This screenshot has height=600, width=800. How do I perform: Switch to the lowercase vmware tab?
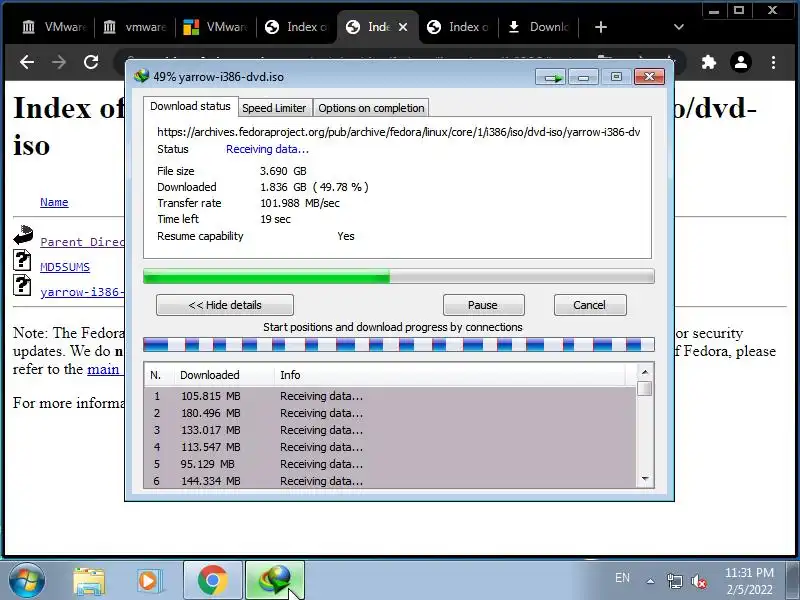click(x=135, y=27)
